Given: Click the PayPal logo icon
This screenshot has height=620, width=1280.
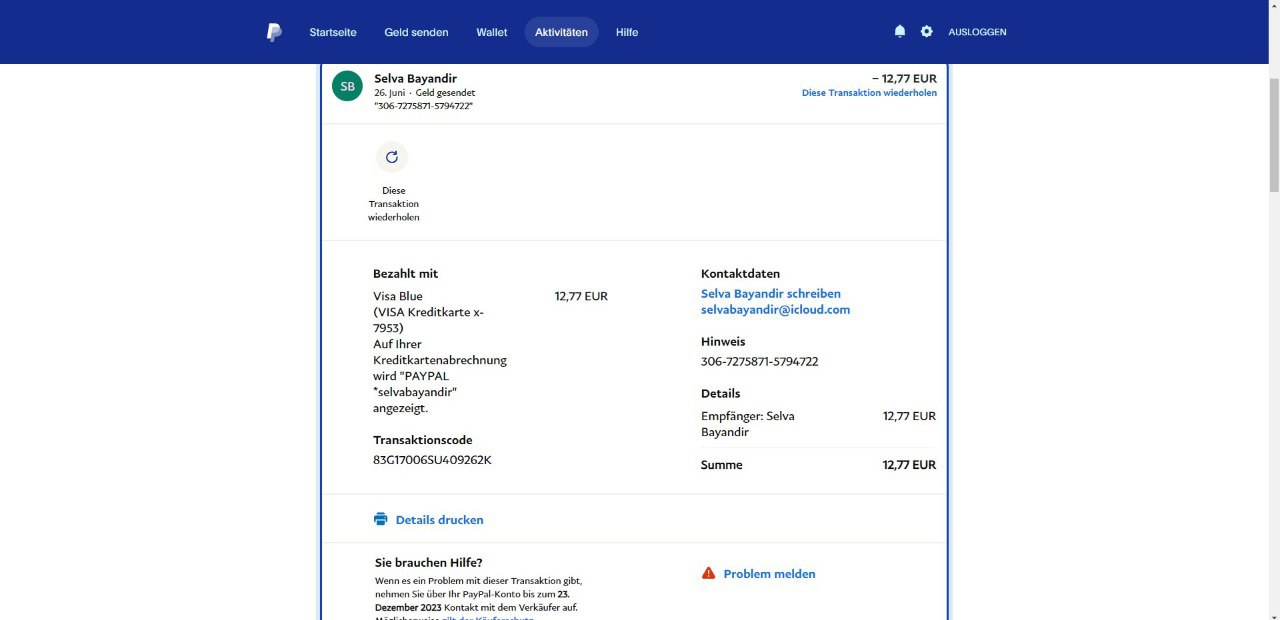Looking at the screenshot, I should (x=274, y=32).
